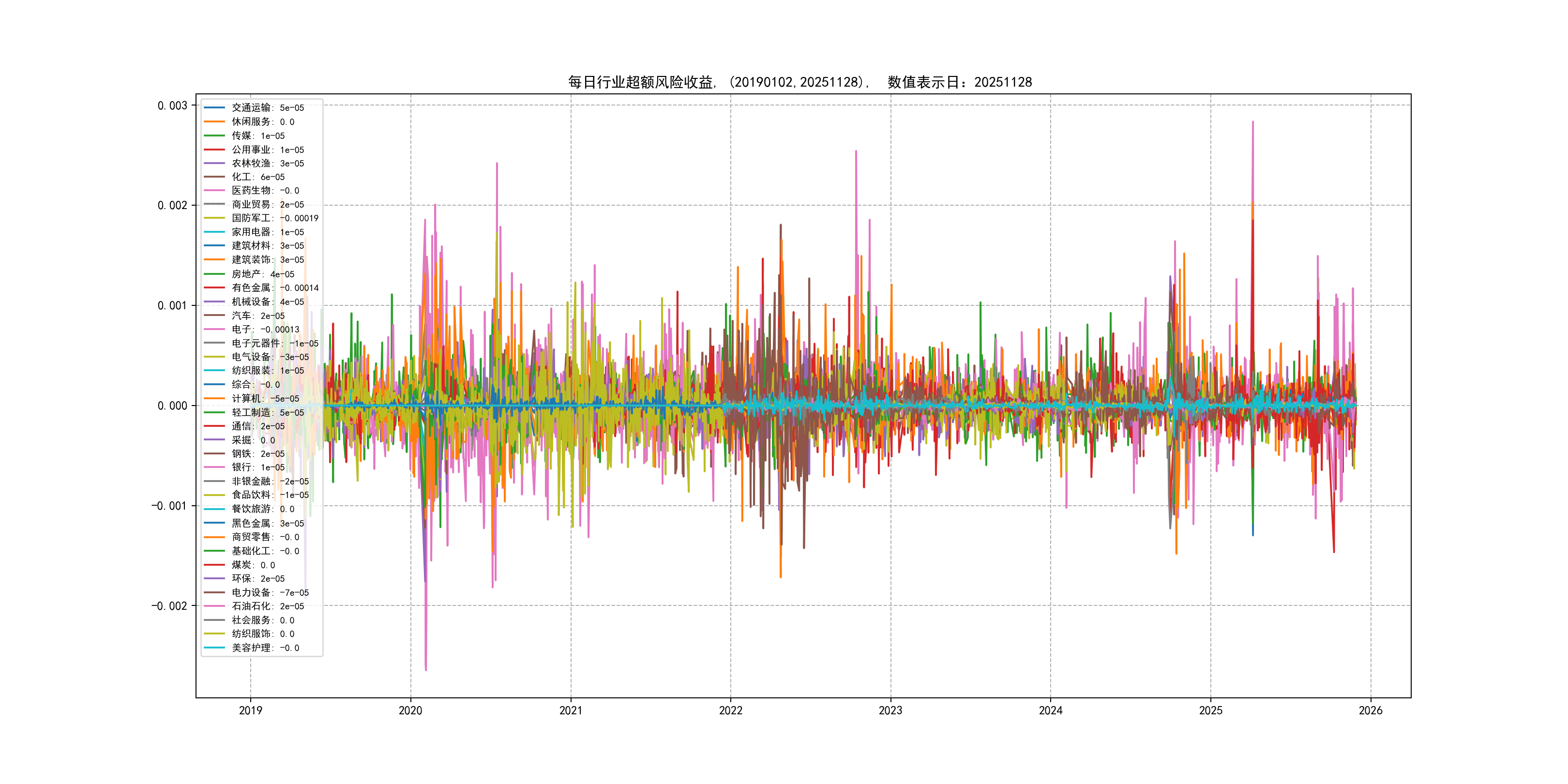Click the 2025 x-axis tick label
This screenshot has width=1568, height=784.
(1210, 710)
